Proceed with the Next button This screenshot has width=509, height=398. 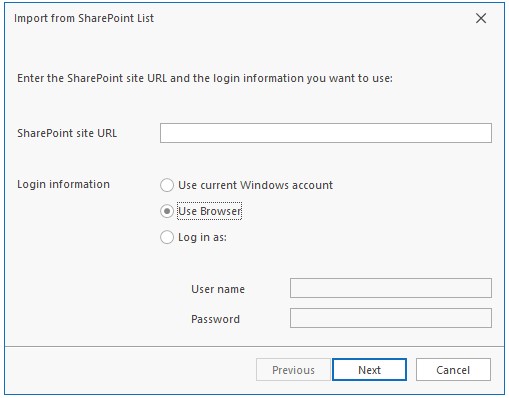tap(369, 370)
